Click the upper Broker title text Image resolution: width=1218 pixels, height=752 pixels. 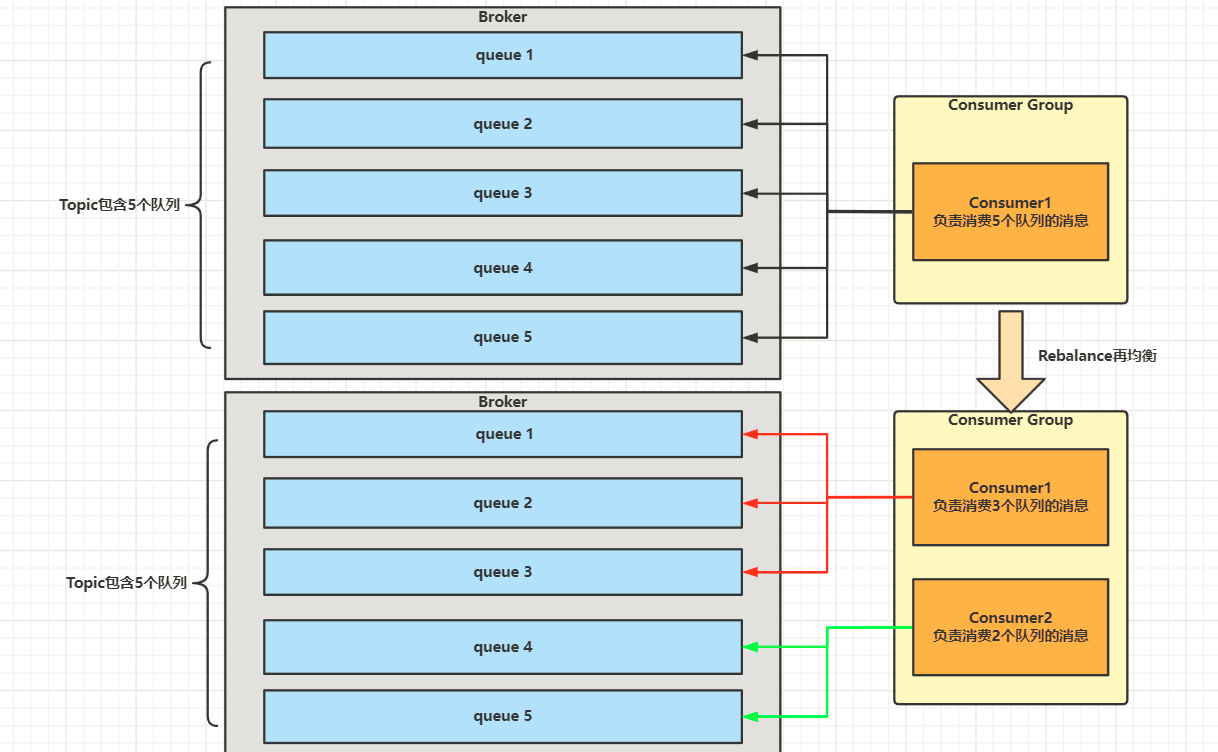coord(502,17)
